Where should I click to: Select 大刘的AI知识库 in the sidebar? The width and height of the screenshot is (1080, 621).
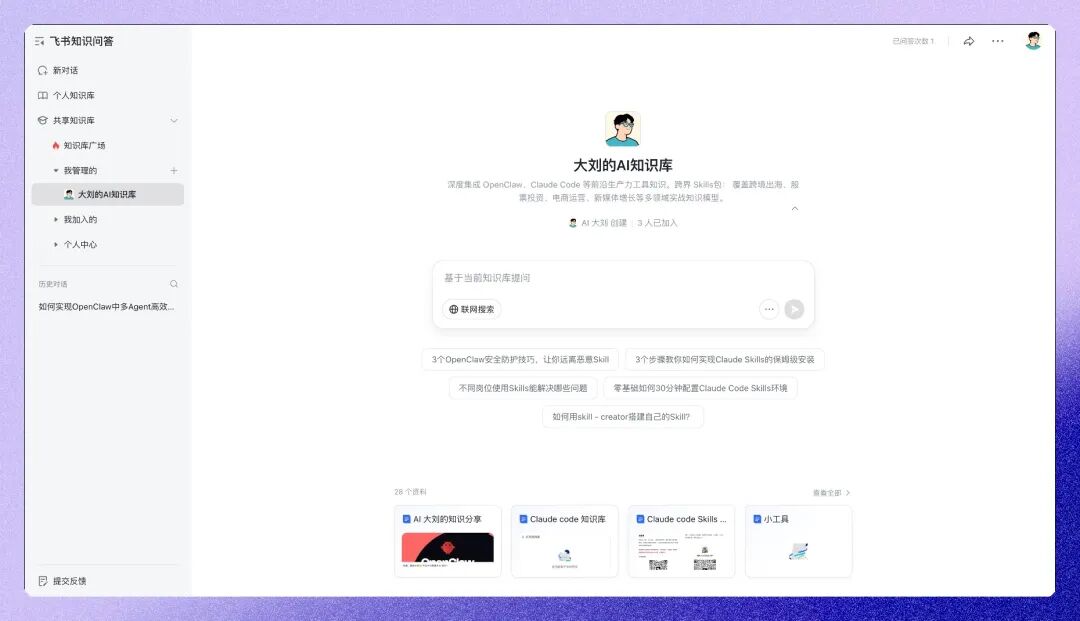[x=108, y=194]
